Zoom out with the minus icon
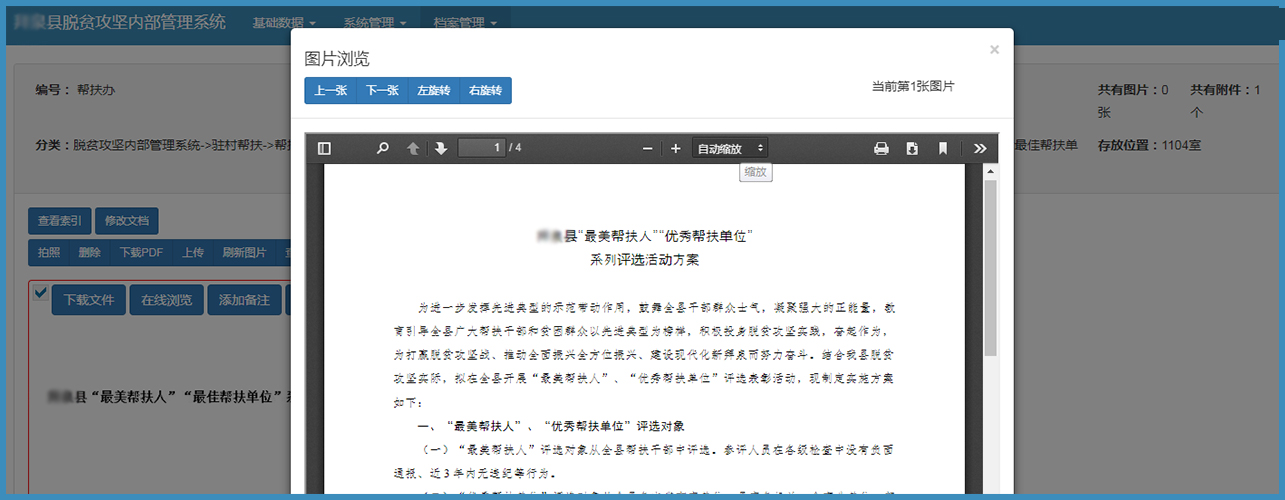The image size is (1285, 500). [647, 148]
